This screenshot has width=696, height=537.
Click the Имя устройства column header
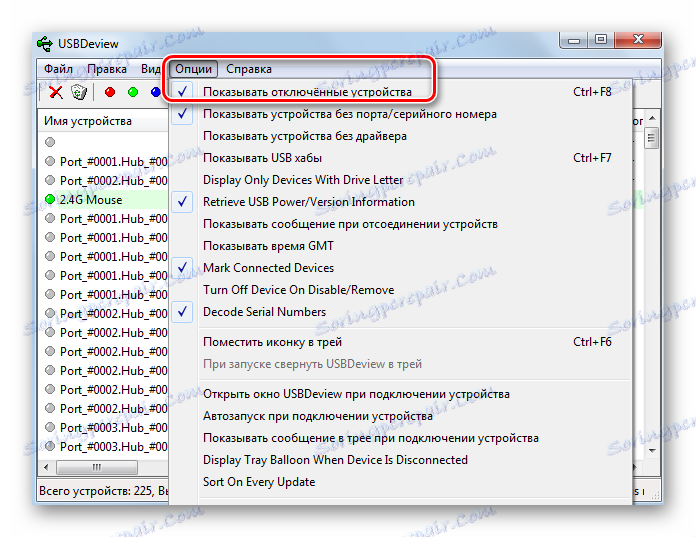point(104,121)
